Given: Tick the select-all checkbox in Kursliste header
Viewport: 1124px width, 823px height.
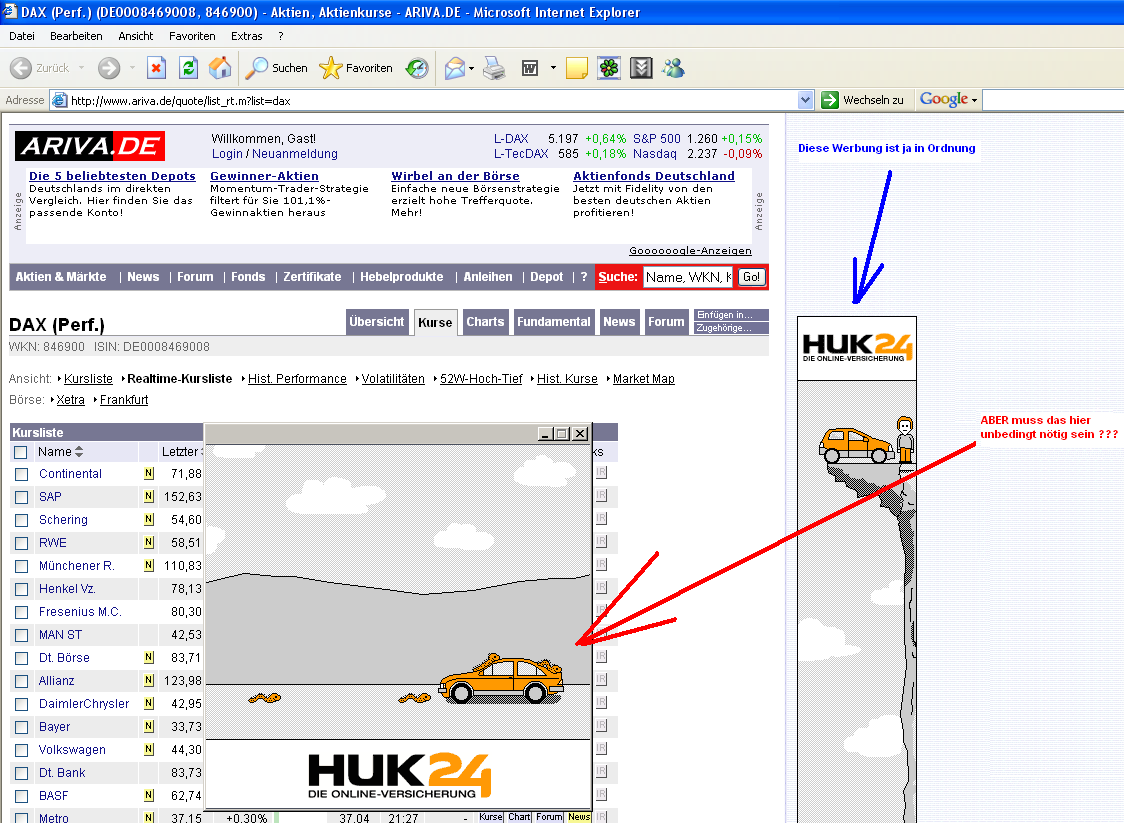Looking at the screenshot, I should pyautogui.click(x=21, y=452).
